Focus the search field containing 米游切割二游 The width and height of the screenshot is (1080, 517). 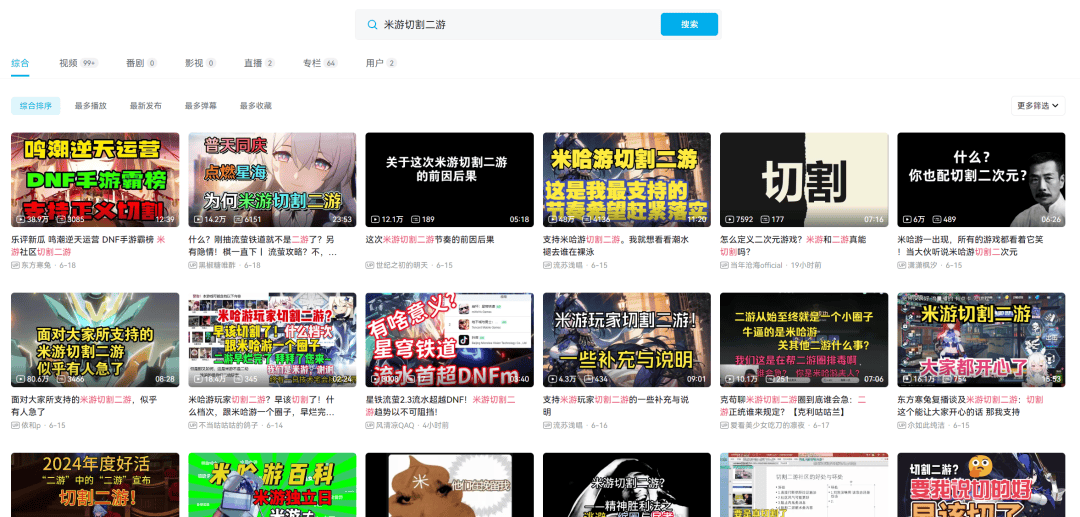[517, 25]
